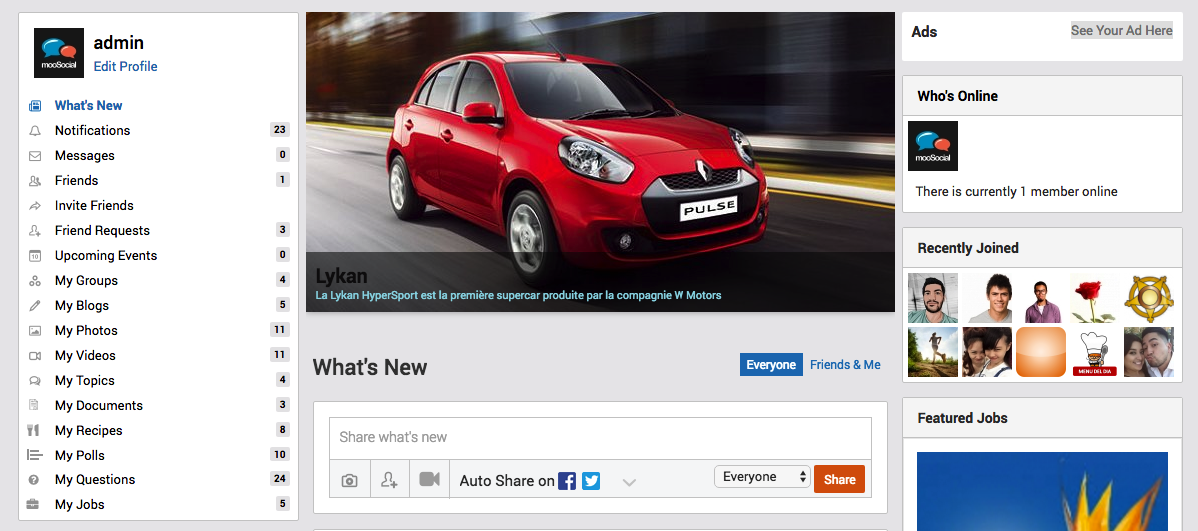Click the My Jobs briefcase icon

click(x=34, y=504)
